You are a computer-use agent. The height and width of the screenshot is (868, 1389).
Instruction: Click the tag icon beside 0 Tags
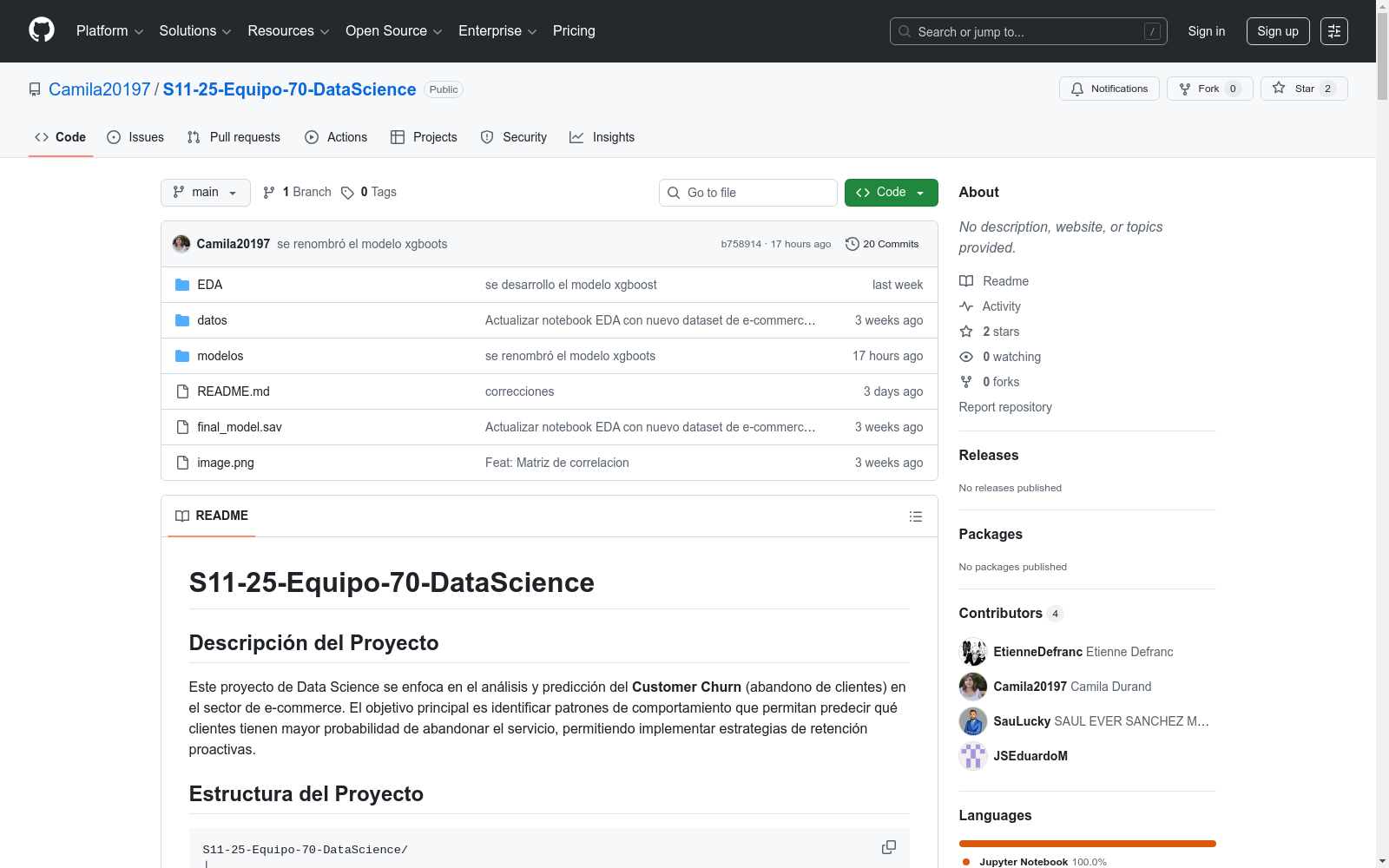[347, 193]
